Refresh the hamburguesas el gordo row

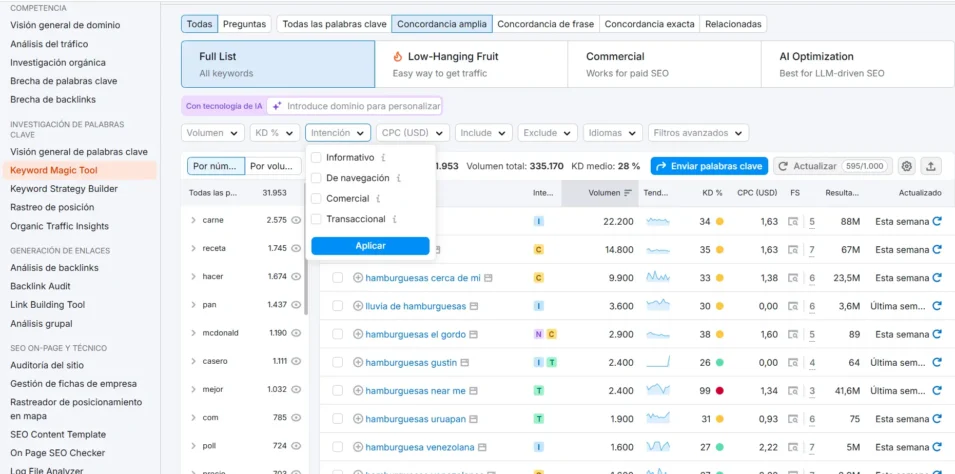[x=937, y=334]
